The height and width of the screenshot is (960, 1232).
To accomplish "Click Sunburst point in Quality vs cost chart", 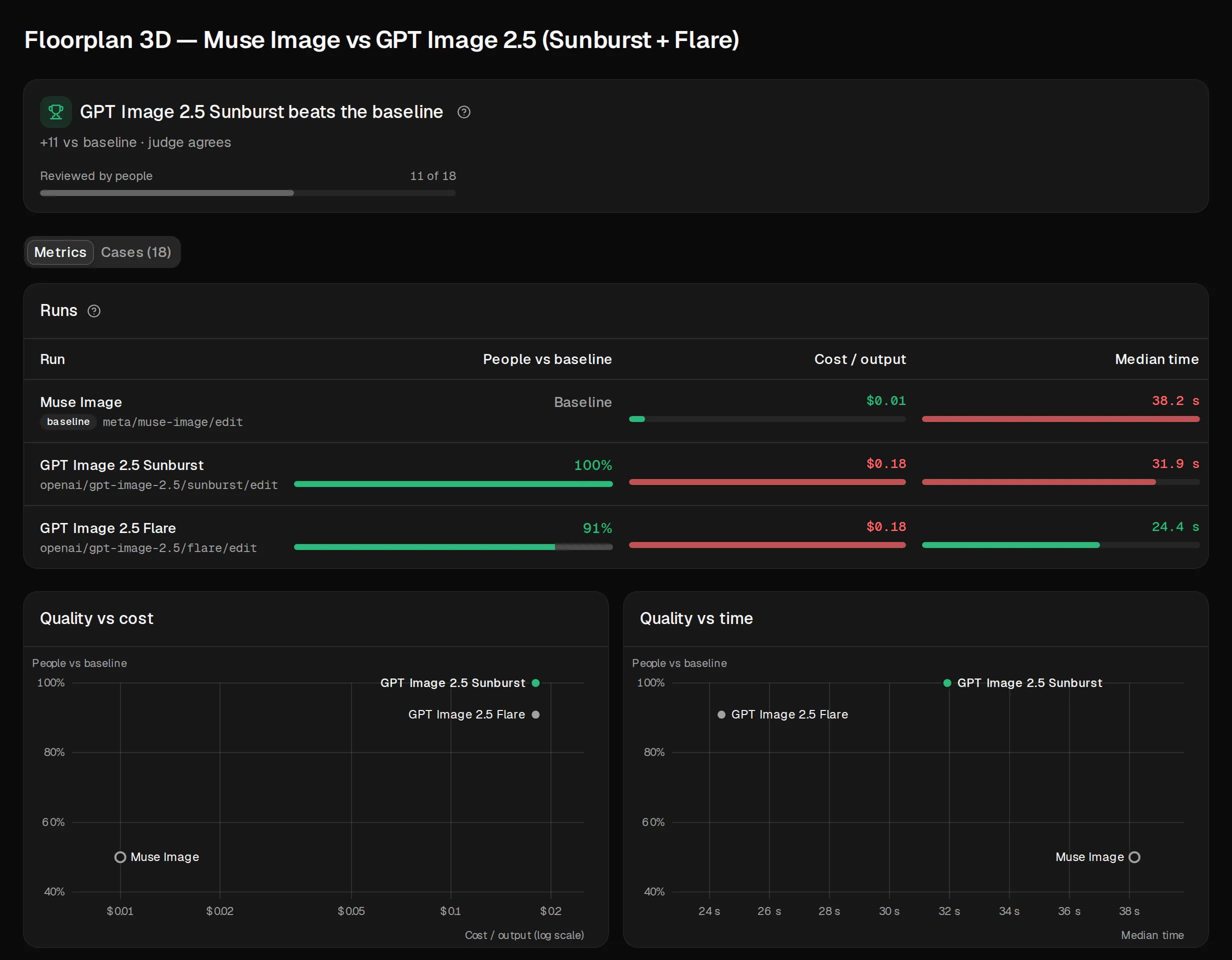I will 535,683.
